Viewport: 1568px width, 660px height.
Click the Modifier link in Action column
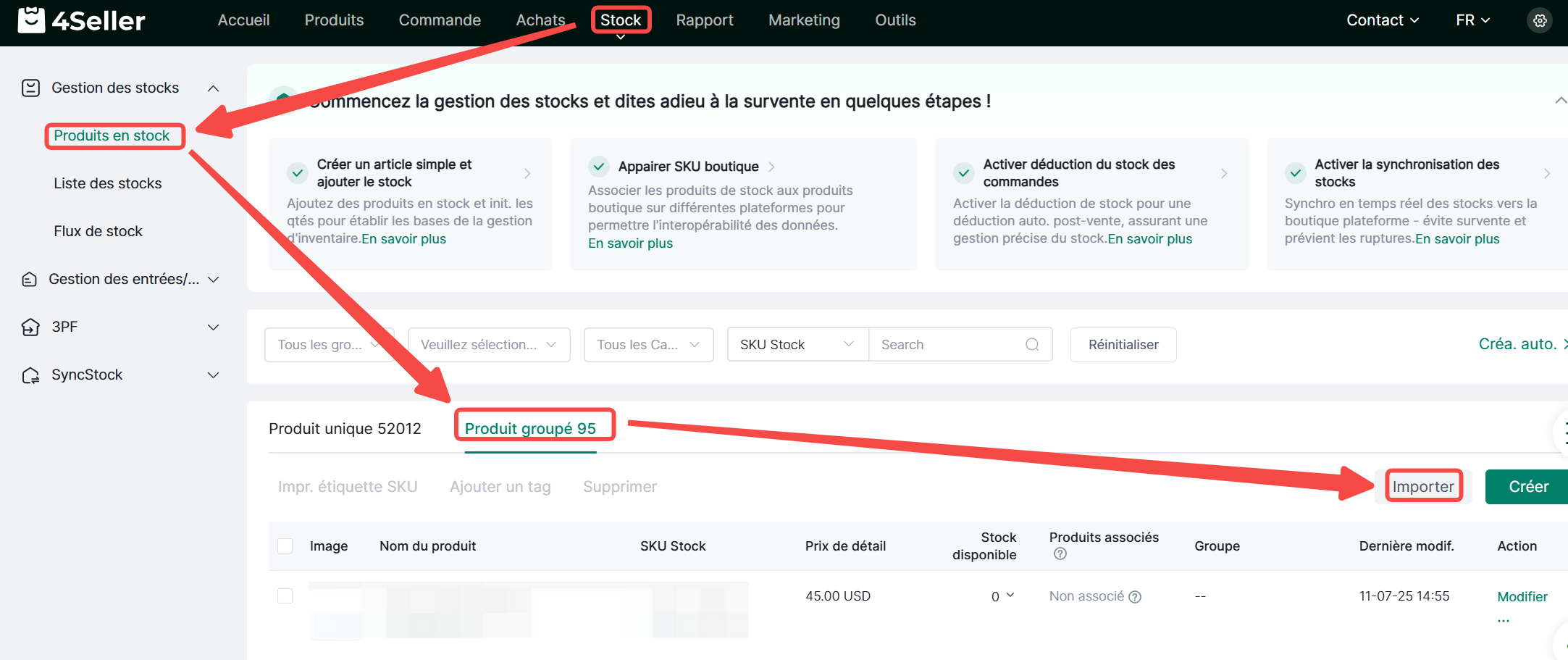(x=1522, y=597)
